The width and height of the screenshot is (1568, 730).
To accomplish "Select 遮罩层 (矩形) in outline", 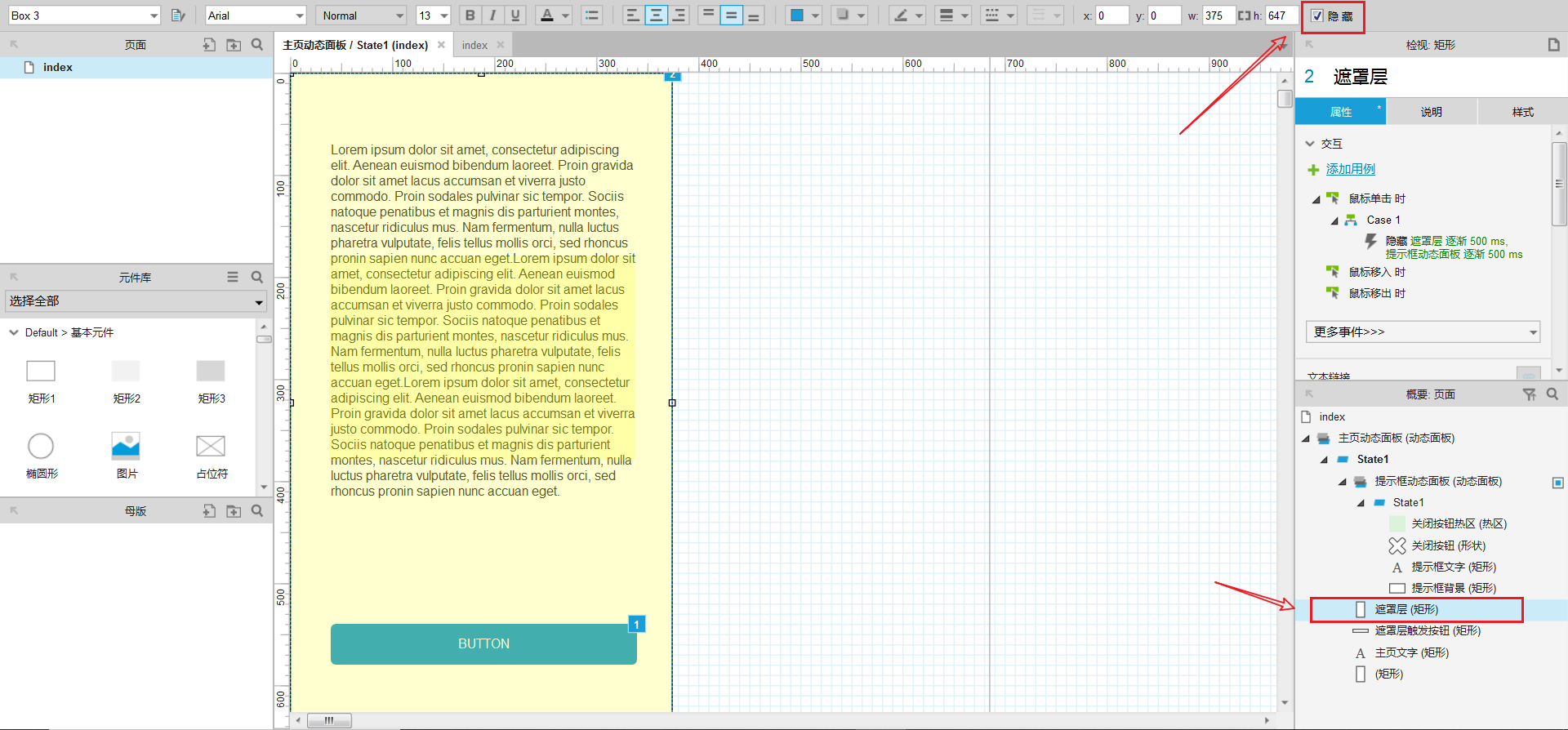I will pos(1406,609).
